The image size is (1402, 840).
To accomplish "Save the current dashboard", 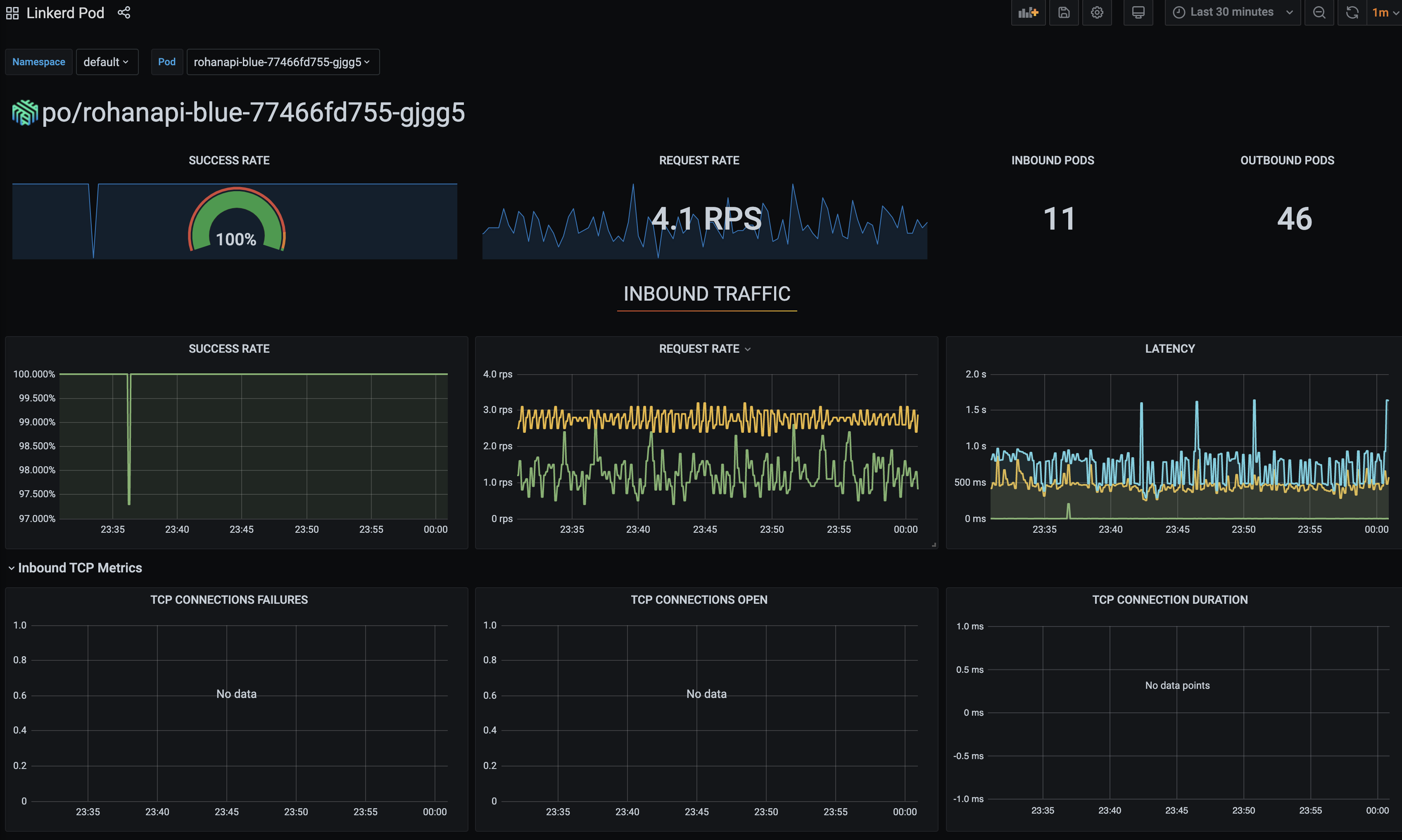I will point(1064,12).
